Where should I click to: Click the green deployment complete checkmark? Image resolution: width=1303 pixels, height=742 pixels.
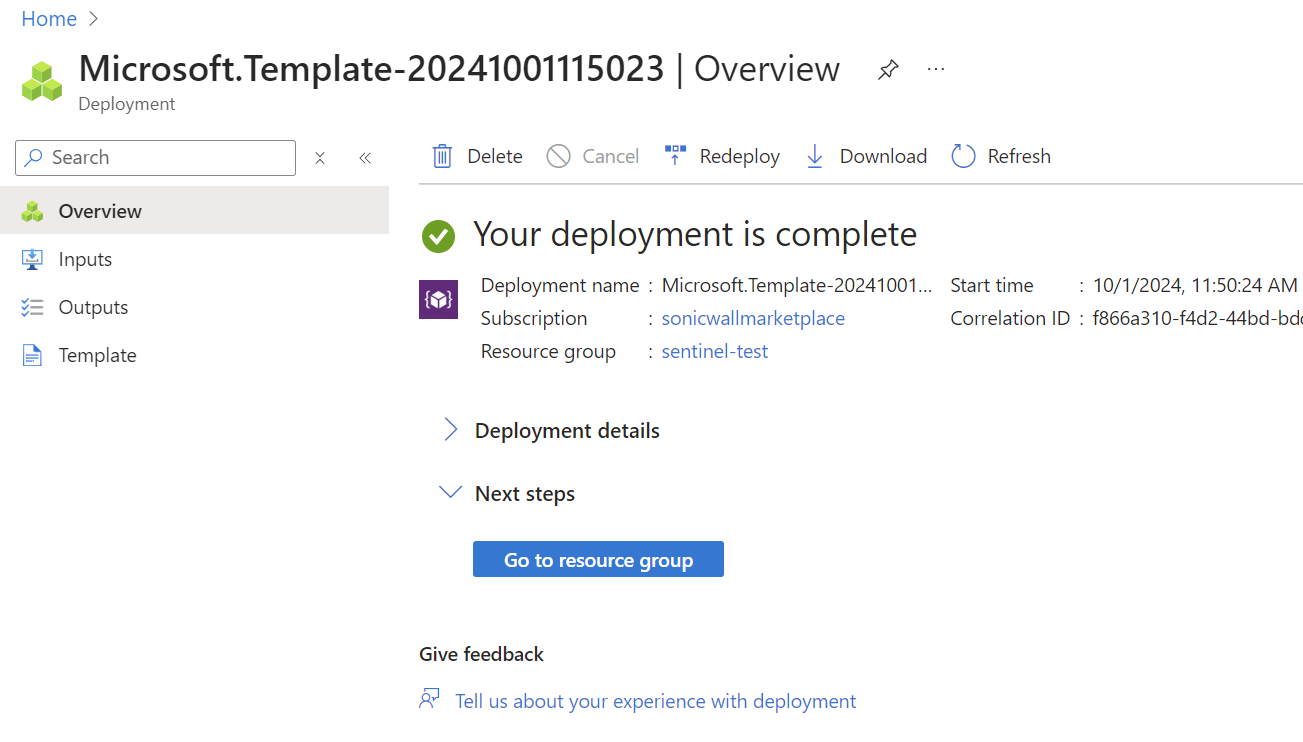[x=438, y=237]
